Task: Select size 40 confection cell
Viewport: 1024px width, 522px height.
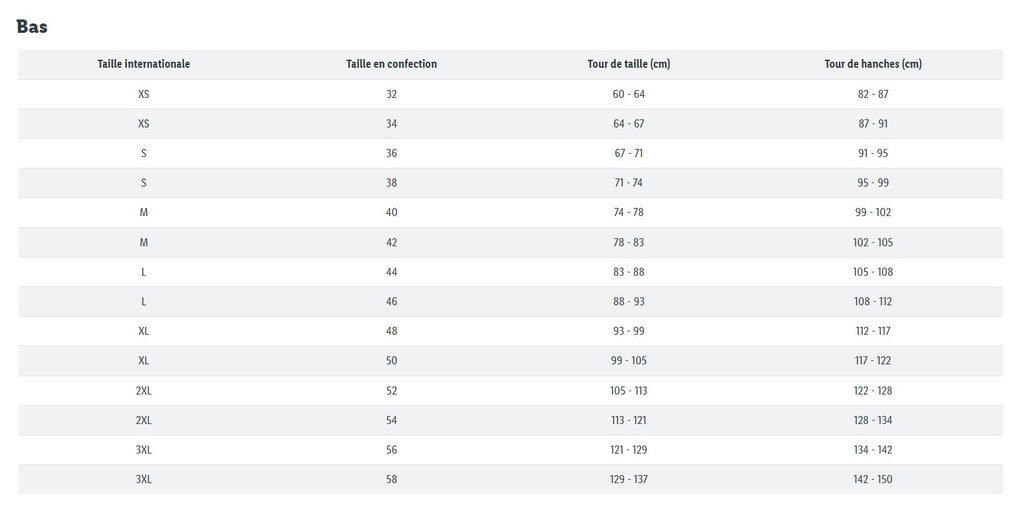Action: coord(391,212)
